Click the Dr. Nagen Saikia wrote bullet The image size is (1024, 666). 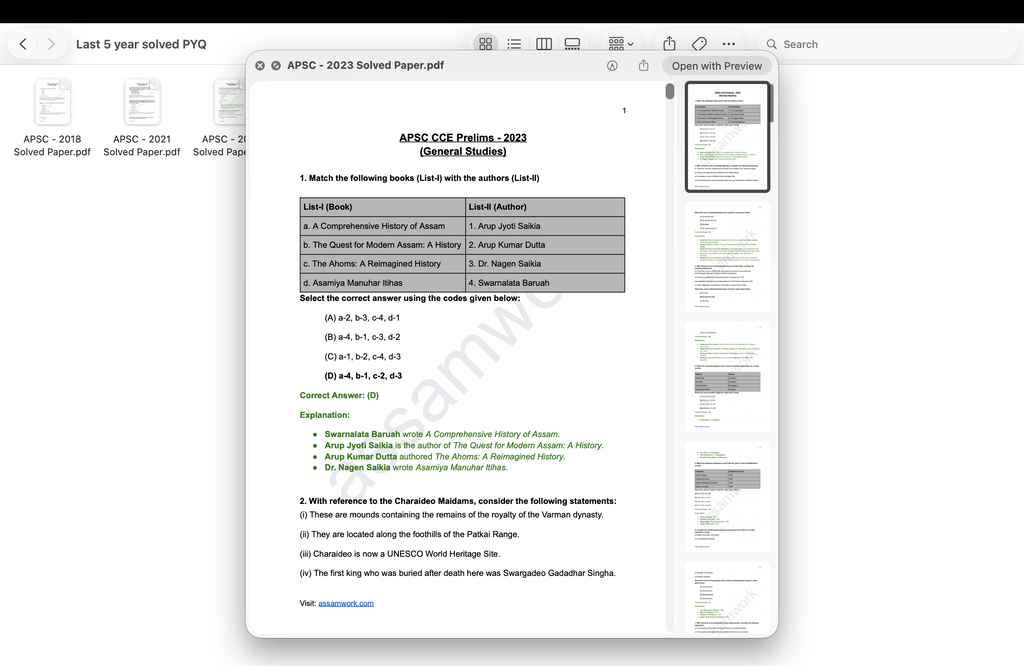click(416, 468)
